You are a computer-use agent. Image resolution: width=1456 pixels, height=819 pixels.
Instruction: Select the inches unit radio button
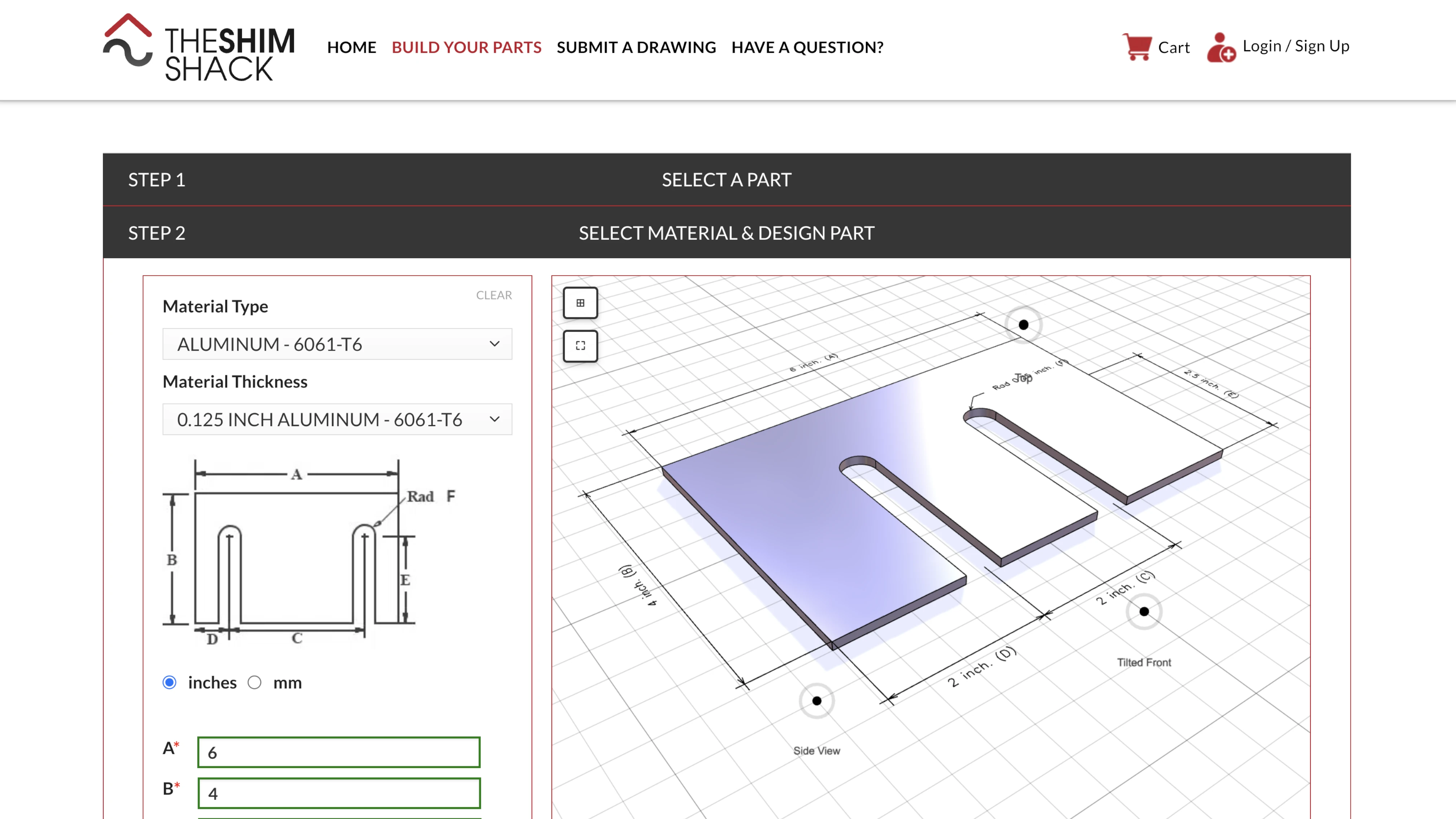click(170, 682)
